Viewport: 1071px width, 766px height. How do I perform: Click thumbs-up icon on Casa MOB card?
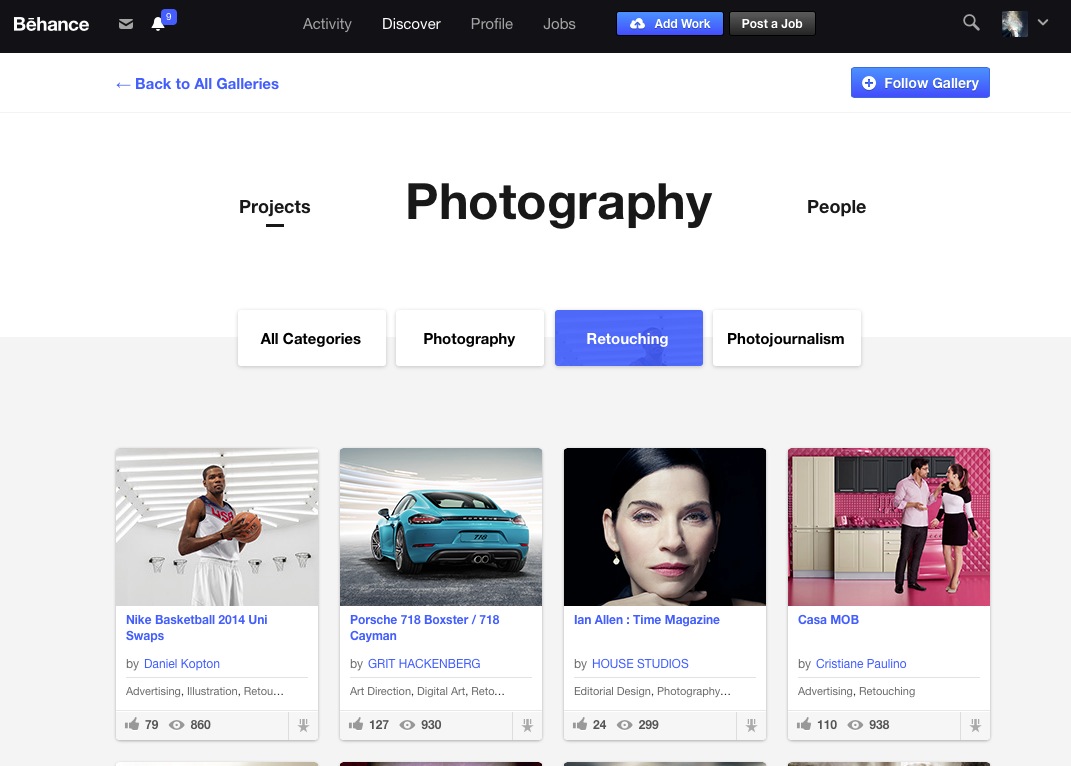(804, 724)
